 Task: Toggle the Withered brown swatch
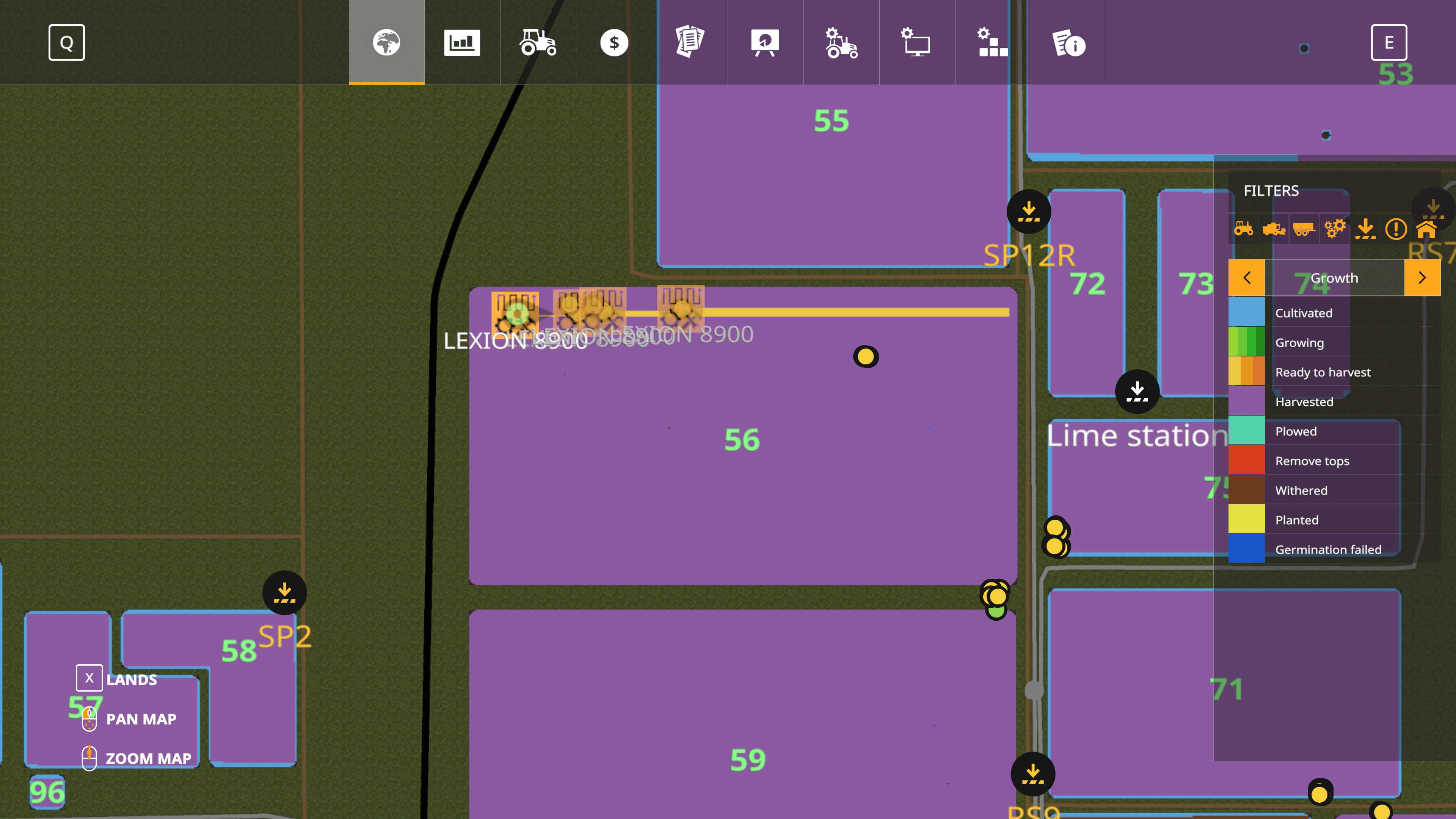click(x=1246, y=490)
